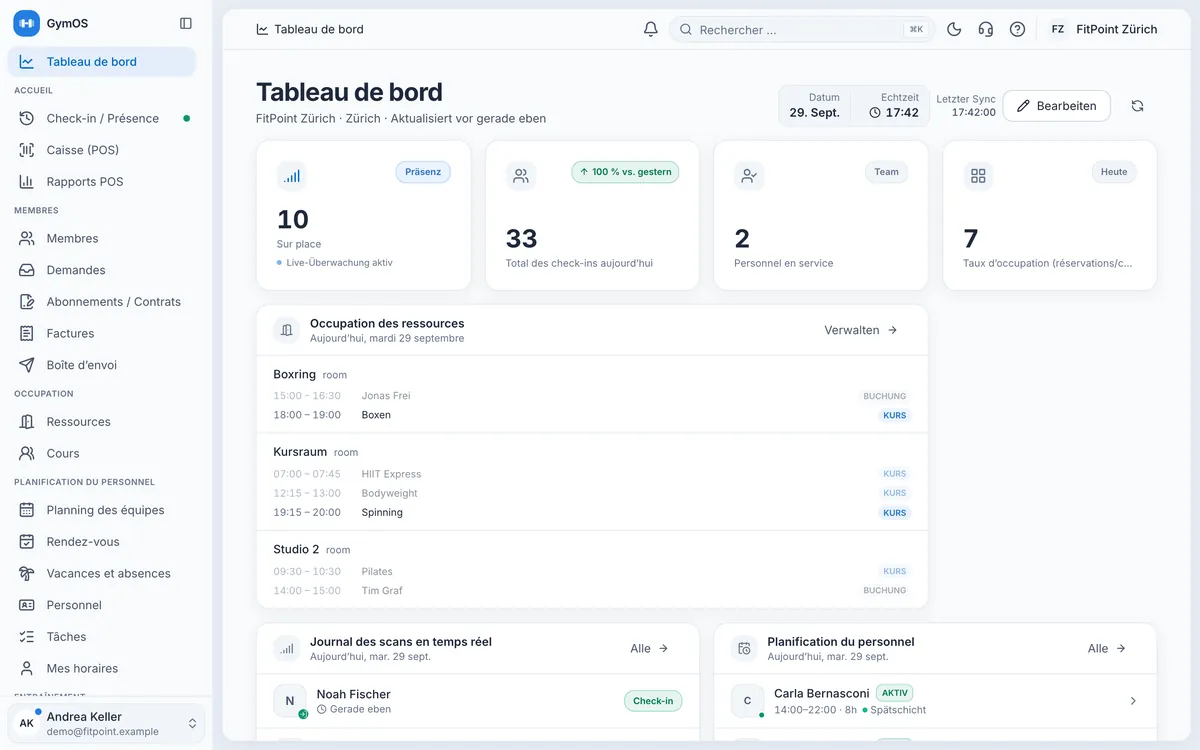Open Demandes inbox
This screenshot has height=750, width=1200.
coord(102,270)
